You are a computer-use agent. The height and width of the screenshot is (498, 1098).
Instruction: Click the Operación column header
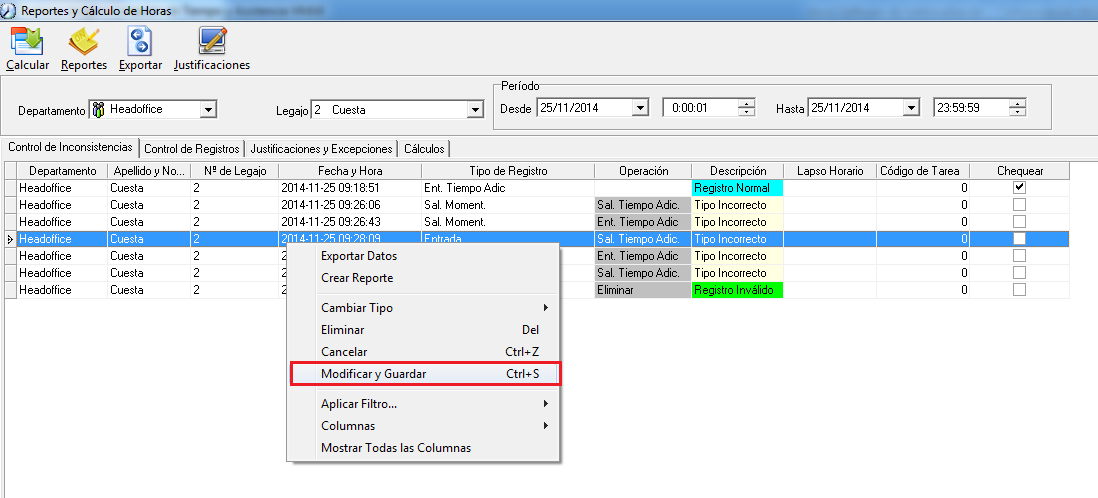[644, 171]
